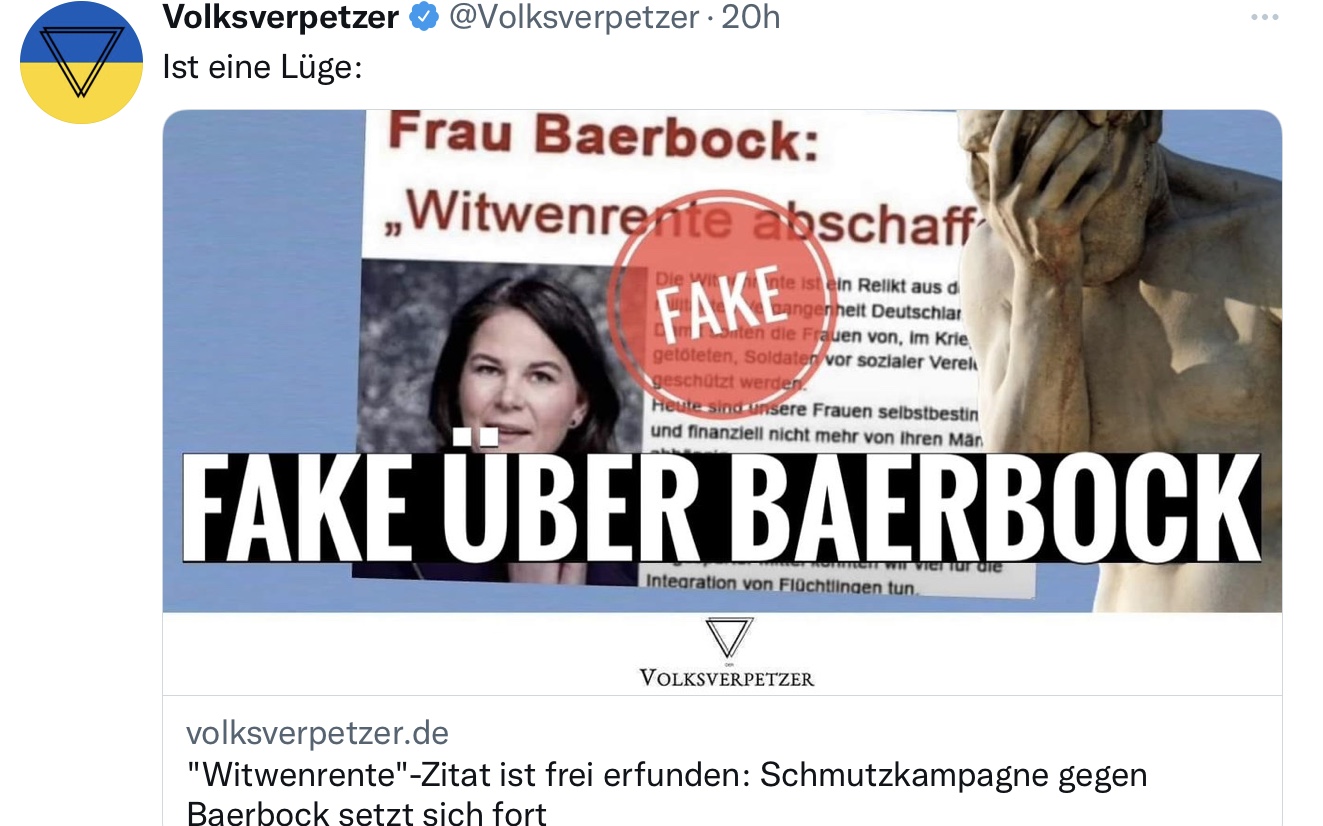
Task: Click the "FAKE ÜBER BAERBOCK" banner
Action: [721, 507]
